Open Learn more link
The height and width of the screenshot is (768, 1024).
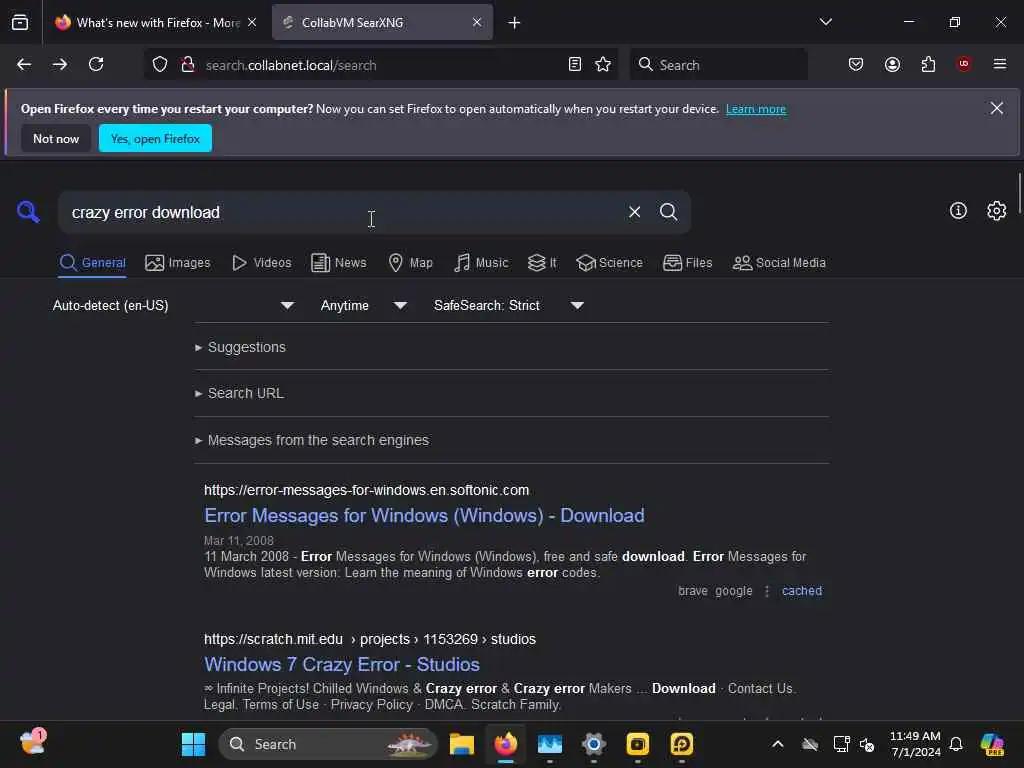(756, 109)
